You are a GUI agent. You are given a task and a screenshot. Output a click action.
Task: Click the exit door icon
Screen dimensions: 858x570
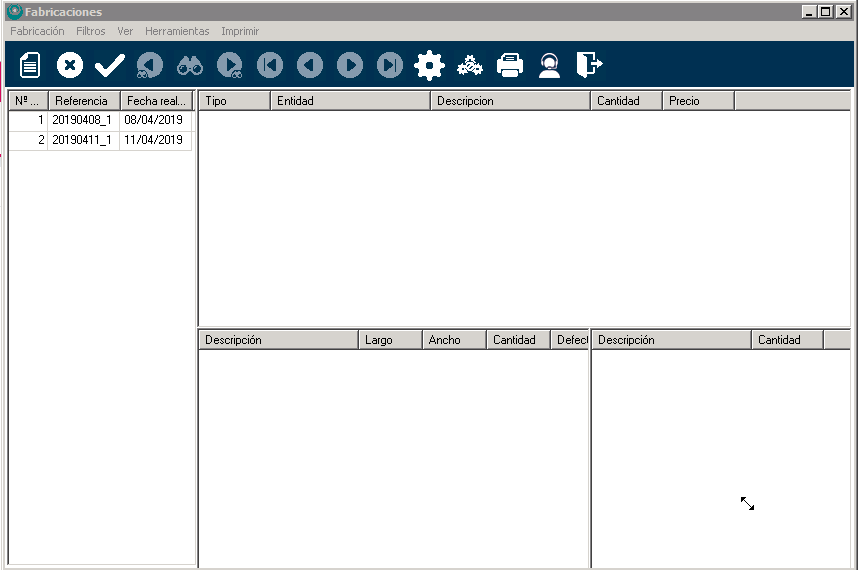[589, 66]
